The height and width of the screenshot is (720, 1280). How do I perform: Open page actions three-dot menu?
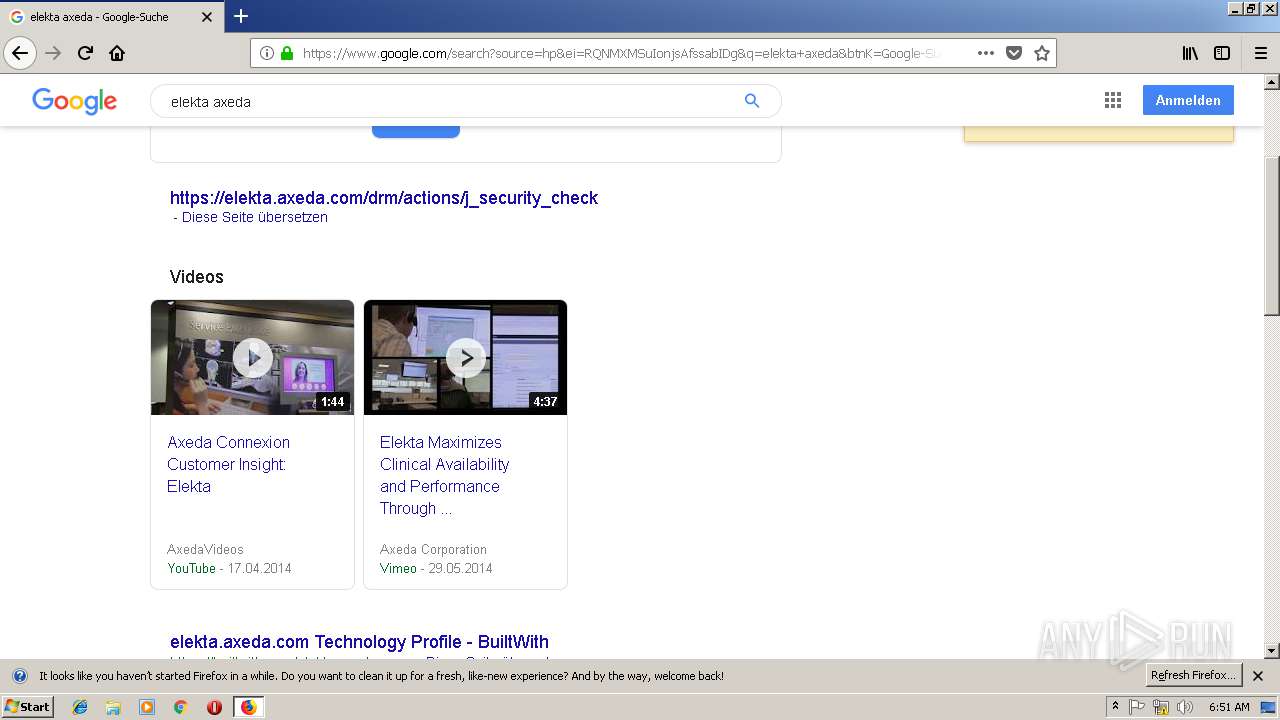click(986, 53)
